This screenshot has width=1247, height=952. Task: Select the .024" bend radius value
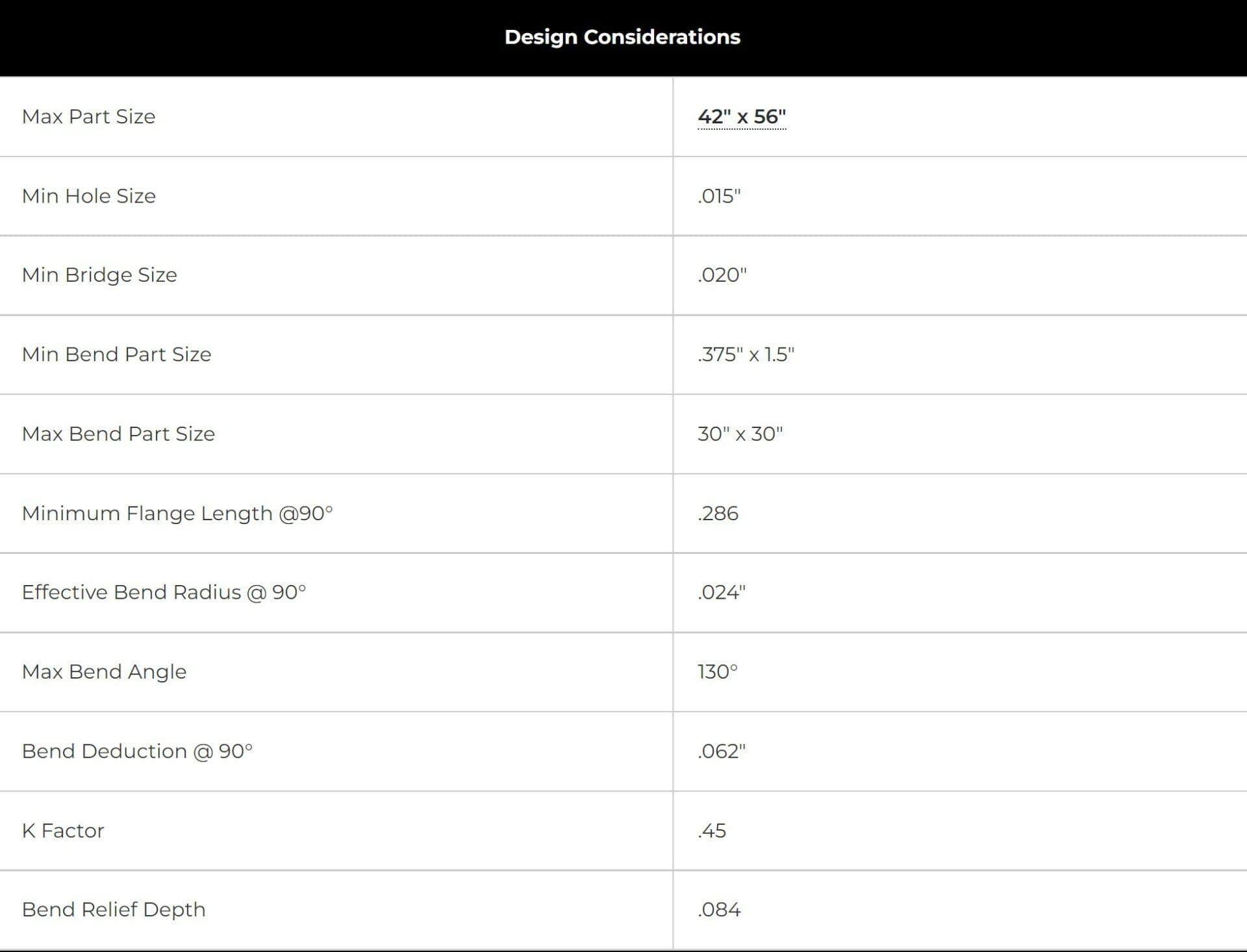[x=722, y=592]
